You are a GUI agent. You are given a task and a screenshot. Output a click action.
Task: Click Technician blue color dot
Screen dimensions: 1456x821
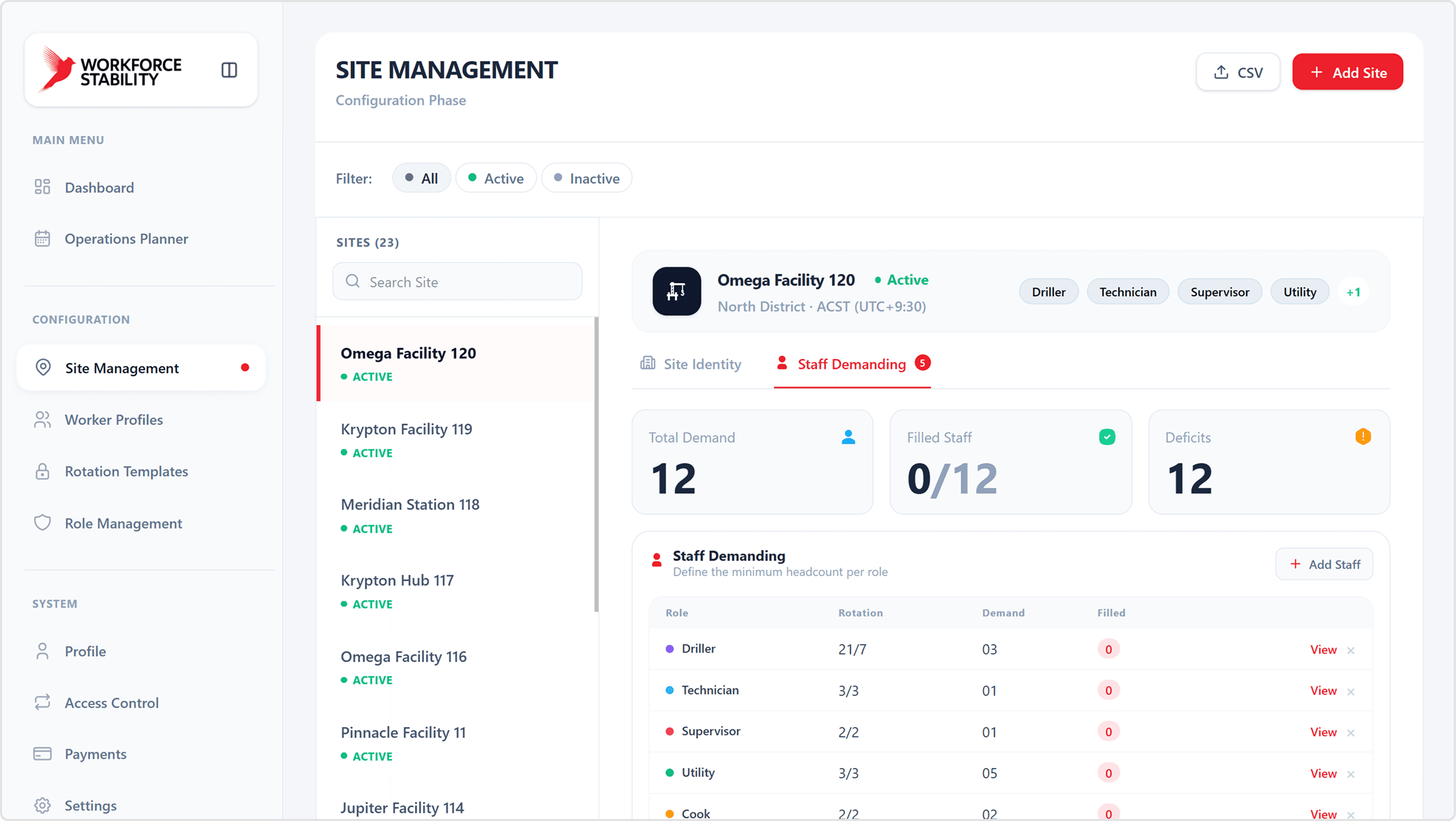coord(669,690)
